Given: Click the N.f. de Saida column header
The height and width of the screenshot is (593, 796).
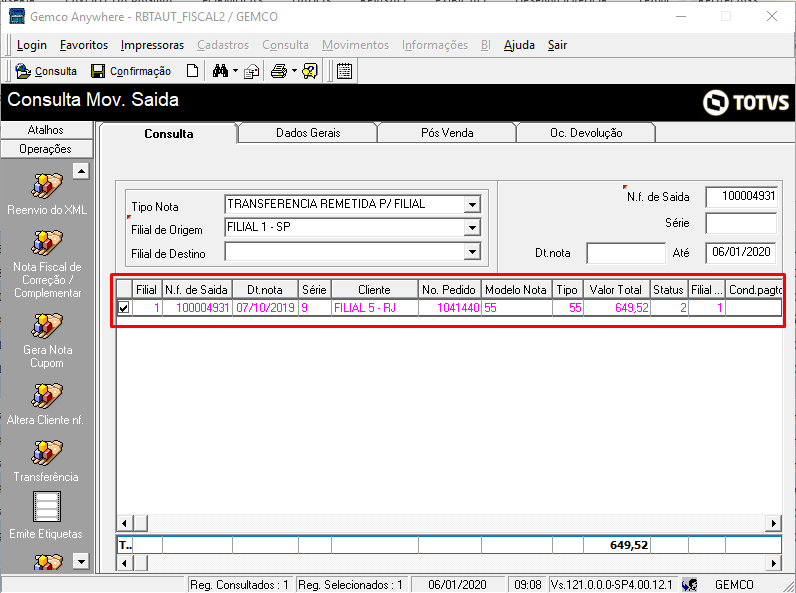Looking at the screenshot, I should 197,290.
